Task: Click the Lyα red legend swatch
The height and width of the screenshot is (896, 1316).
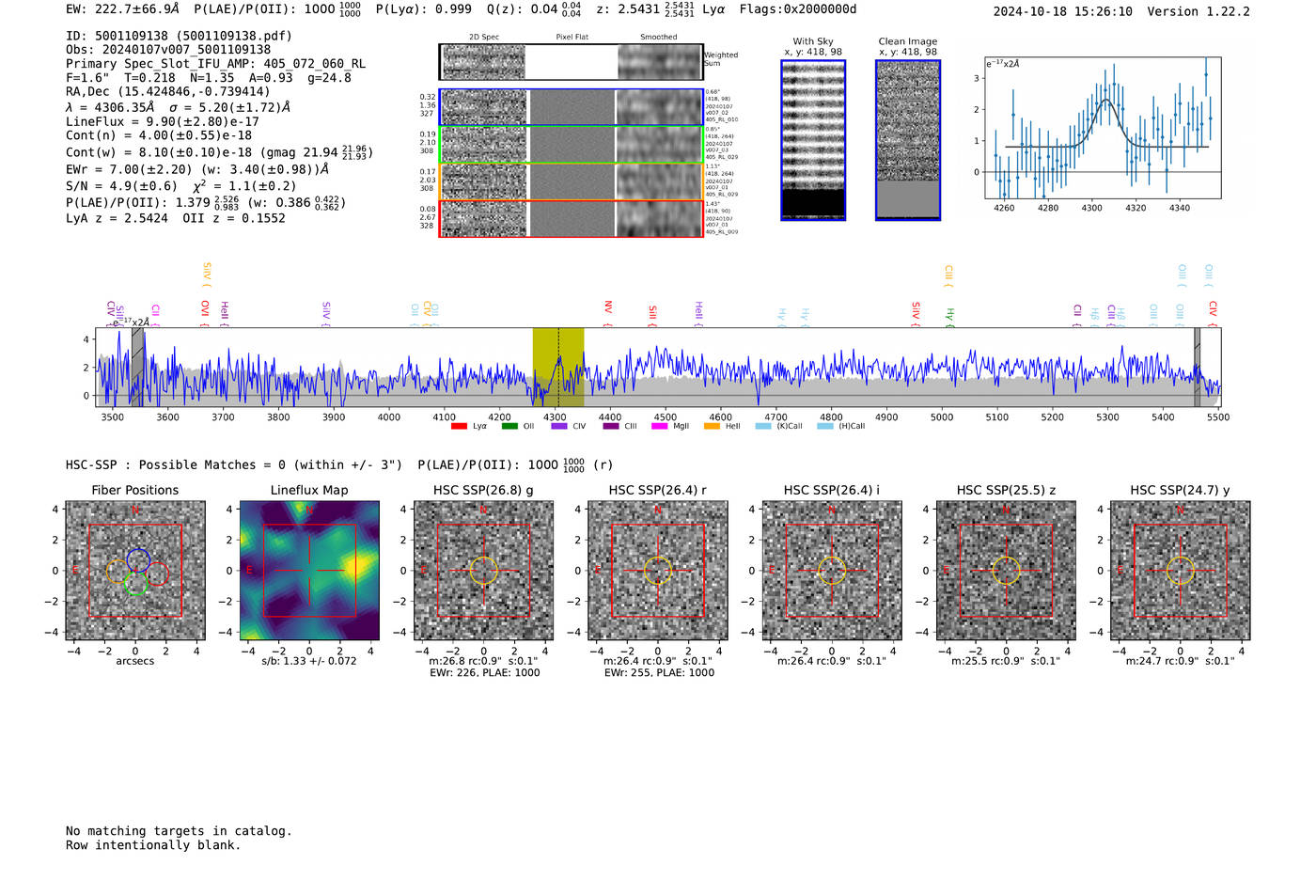Action: pos(459,426)
